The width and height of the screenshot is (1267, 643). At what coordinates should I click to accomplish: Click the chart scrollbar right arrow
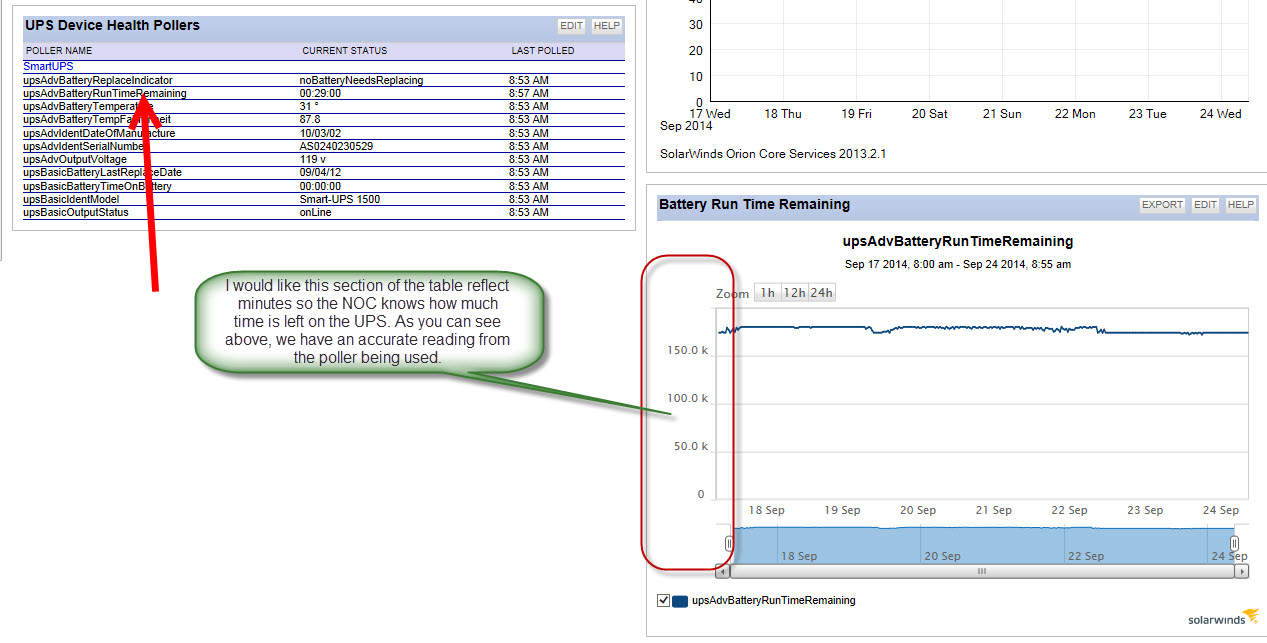1242,572
